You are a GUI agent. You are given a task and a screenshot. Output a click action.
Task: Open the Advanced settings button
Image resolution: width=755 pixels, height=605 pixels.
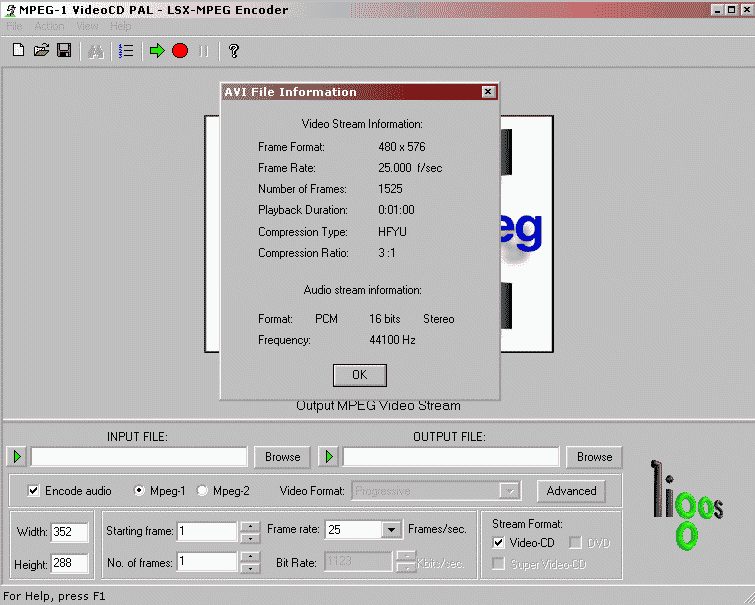571,491
